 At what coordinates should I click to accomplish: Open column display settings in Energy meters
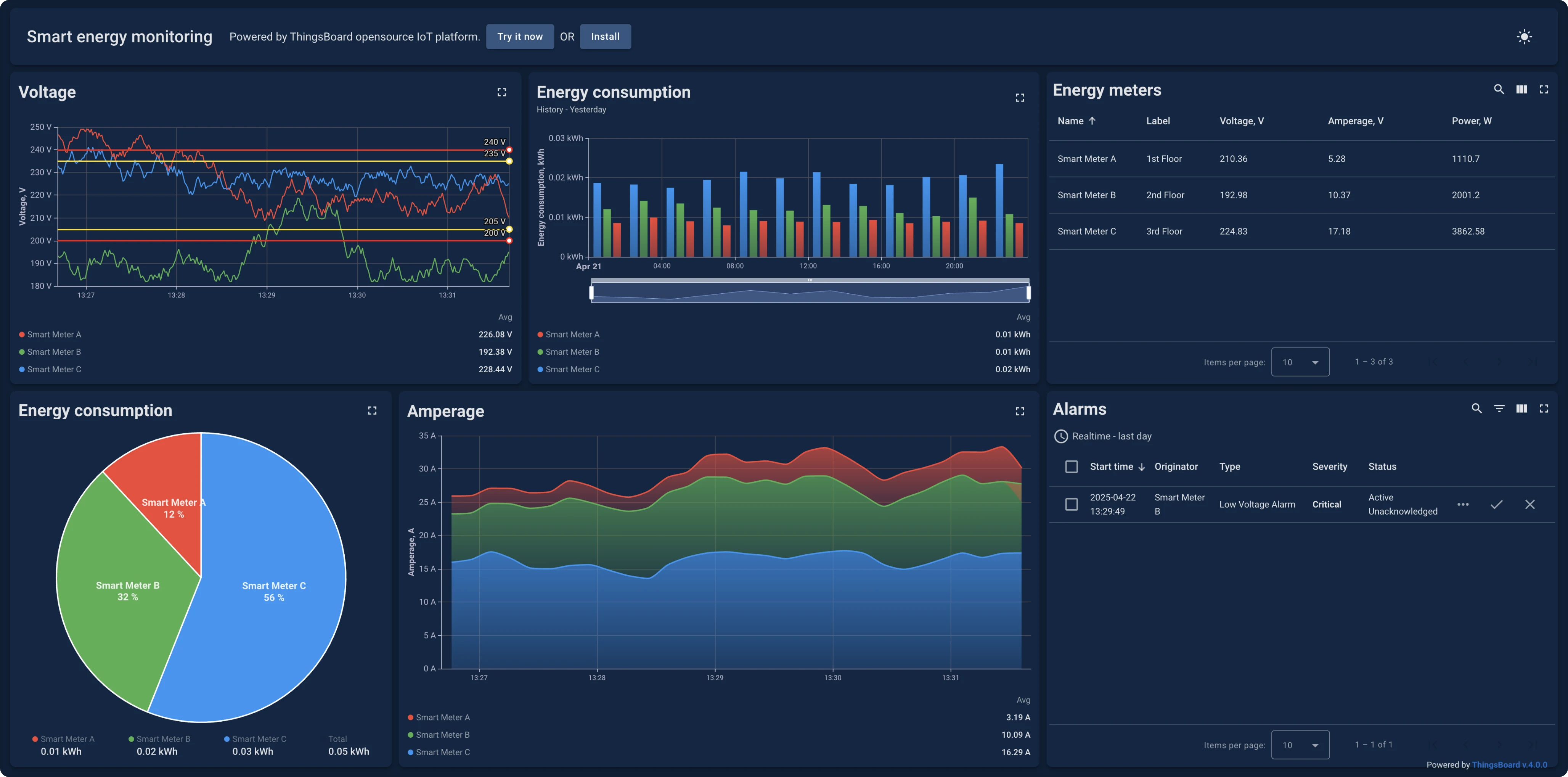click(x=1521, y=89)
